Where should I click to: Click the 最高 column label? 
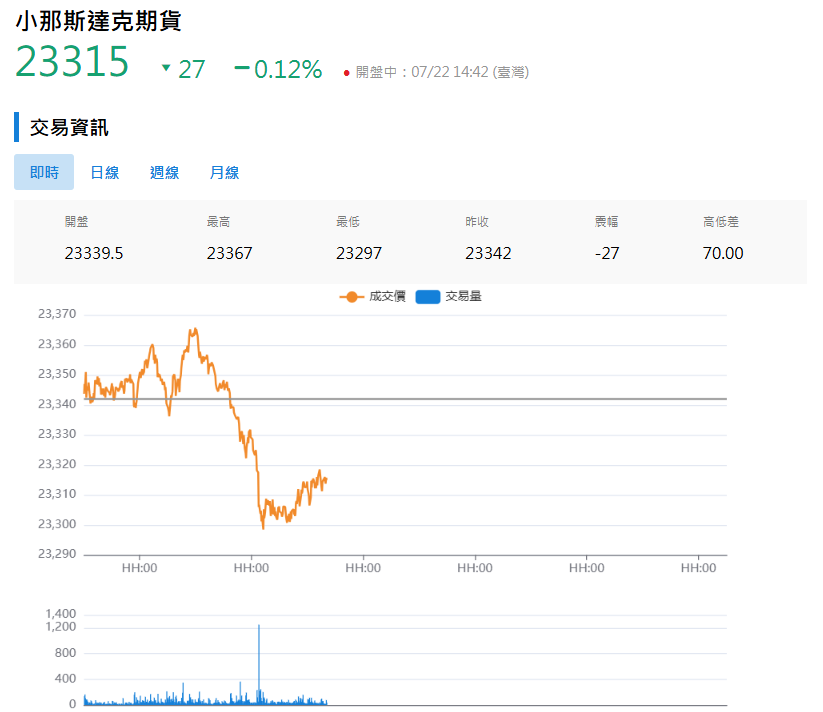click(218, 222)
